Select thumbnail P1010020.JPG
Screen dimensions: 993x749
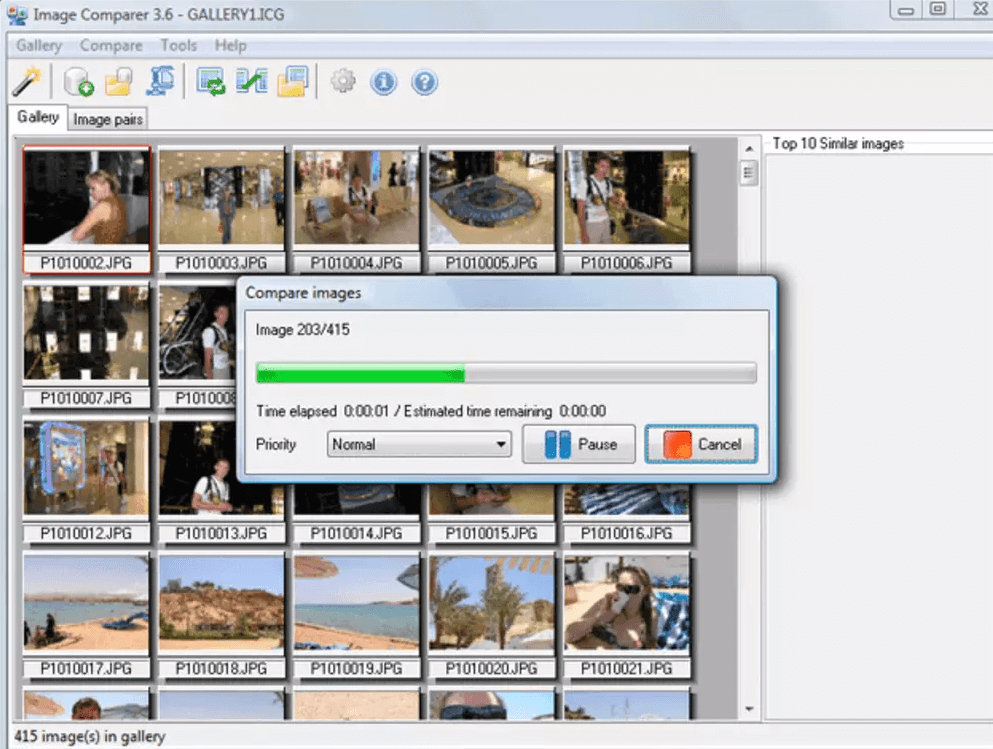click(491, 615)
